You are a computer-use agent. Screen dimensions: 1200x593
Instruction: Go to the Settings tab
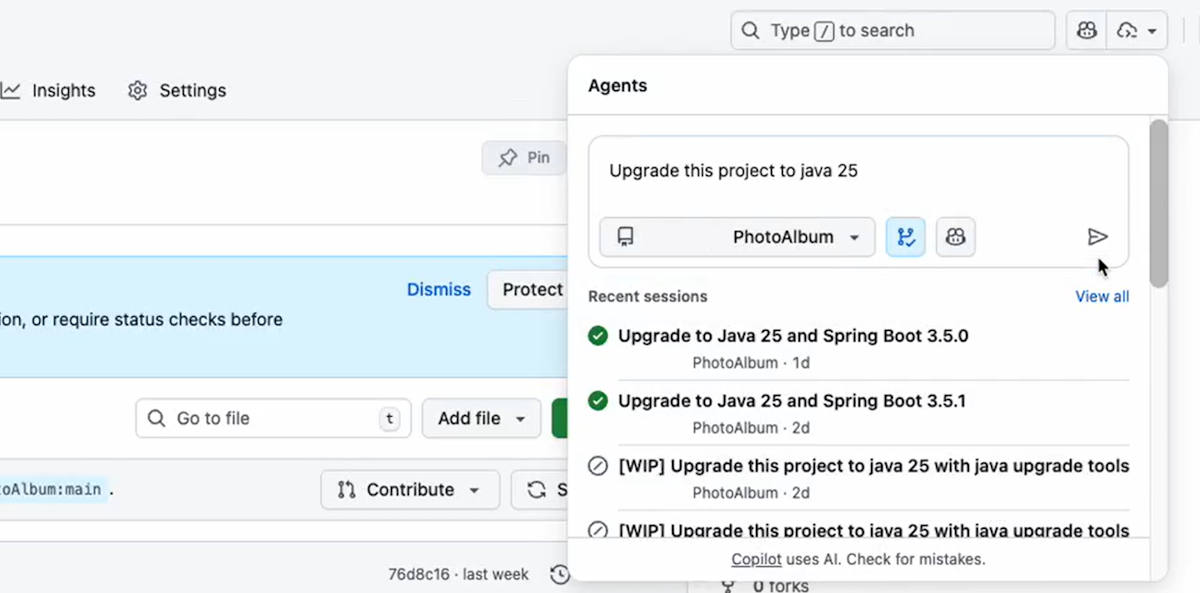[x=178, y=90]
